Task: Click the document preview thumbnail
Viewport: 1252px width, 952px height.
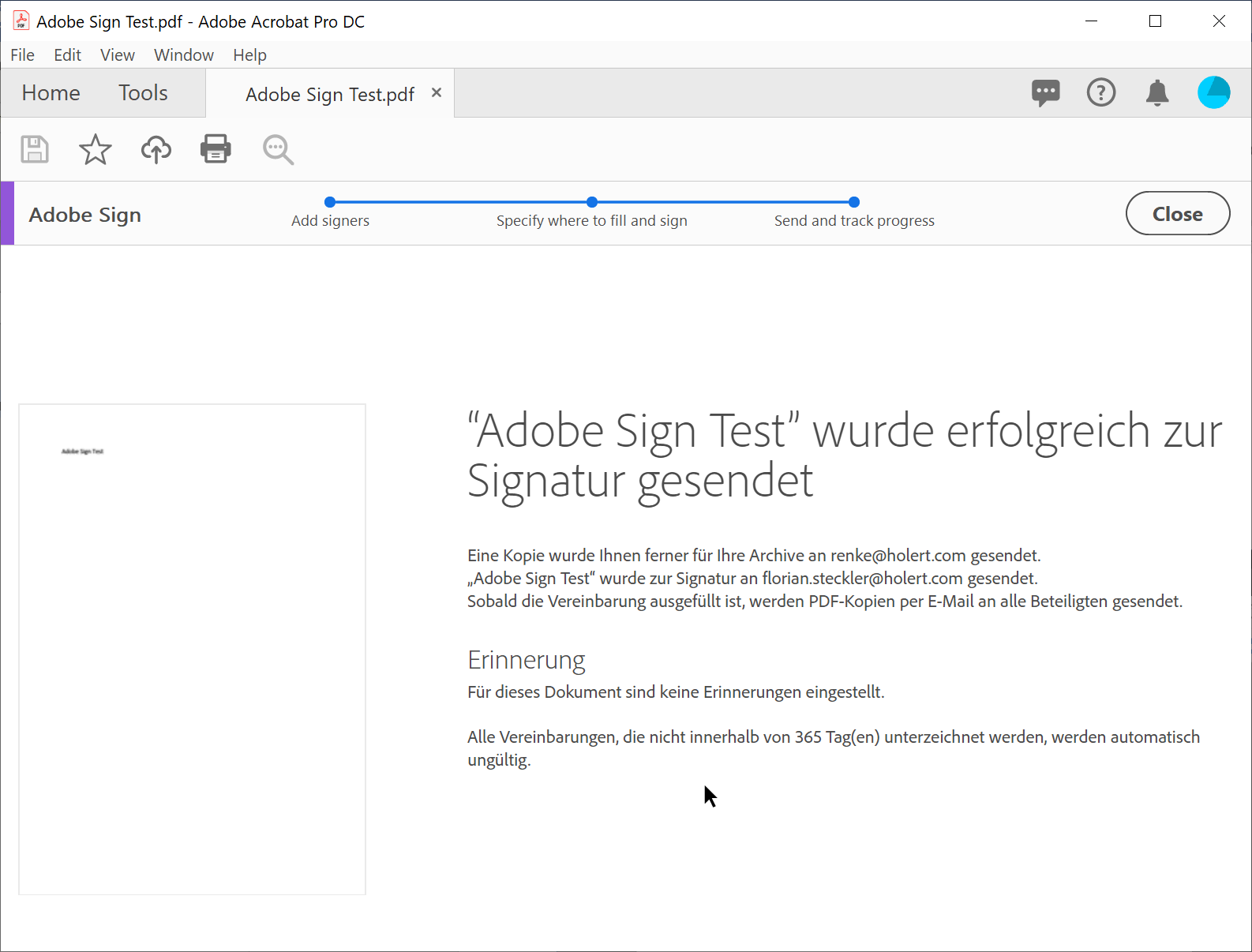Action: click(192, 650)
